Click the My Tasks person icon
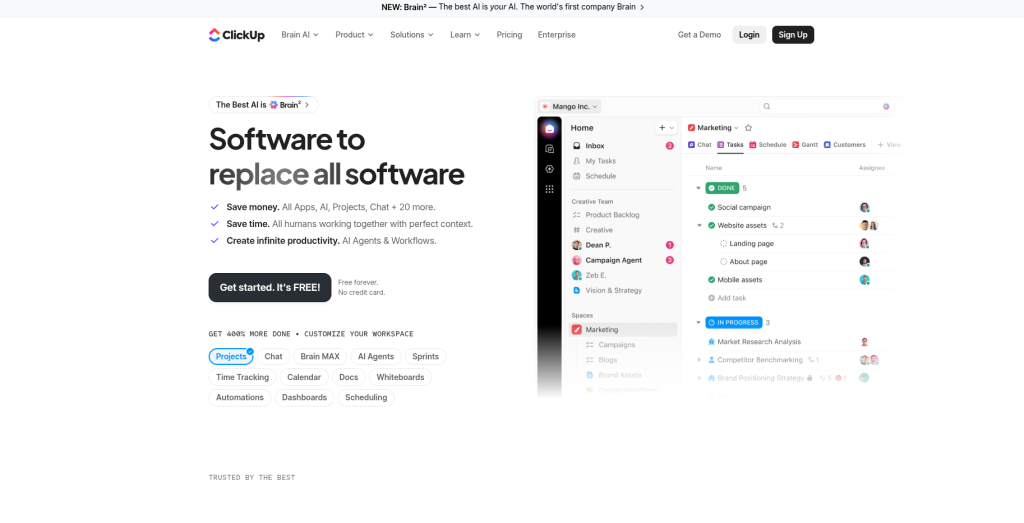Viewport: 1024px width, 523px height. pyautogui.click(x=577, y=161)
